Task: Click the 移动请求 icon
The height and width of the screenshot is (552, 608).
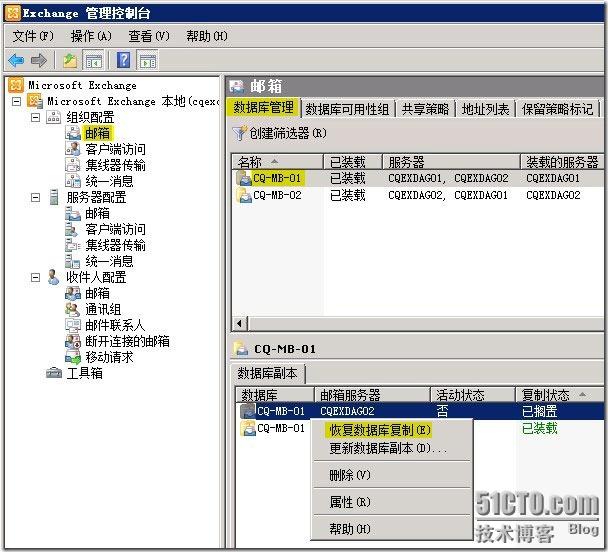Action: pos(73,357)
